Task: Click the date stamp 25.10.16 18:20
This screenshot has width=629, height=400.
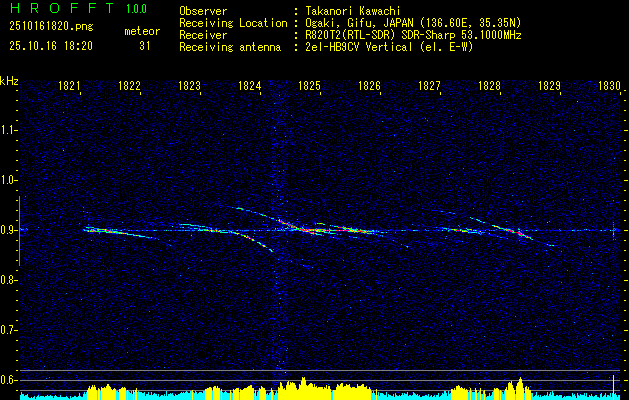Action: pos(51,46)
